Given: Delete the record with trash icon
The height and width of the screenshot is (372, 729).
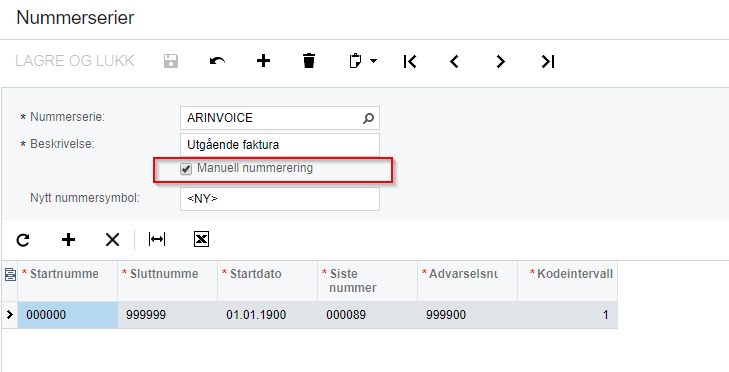Looking at the screenshot, I should coord(309,61).
